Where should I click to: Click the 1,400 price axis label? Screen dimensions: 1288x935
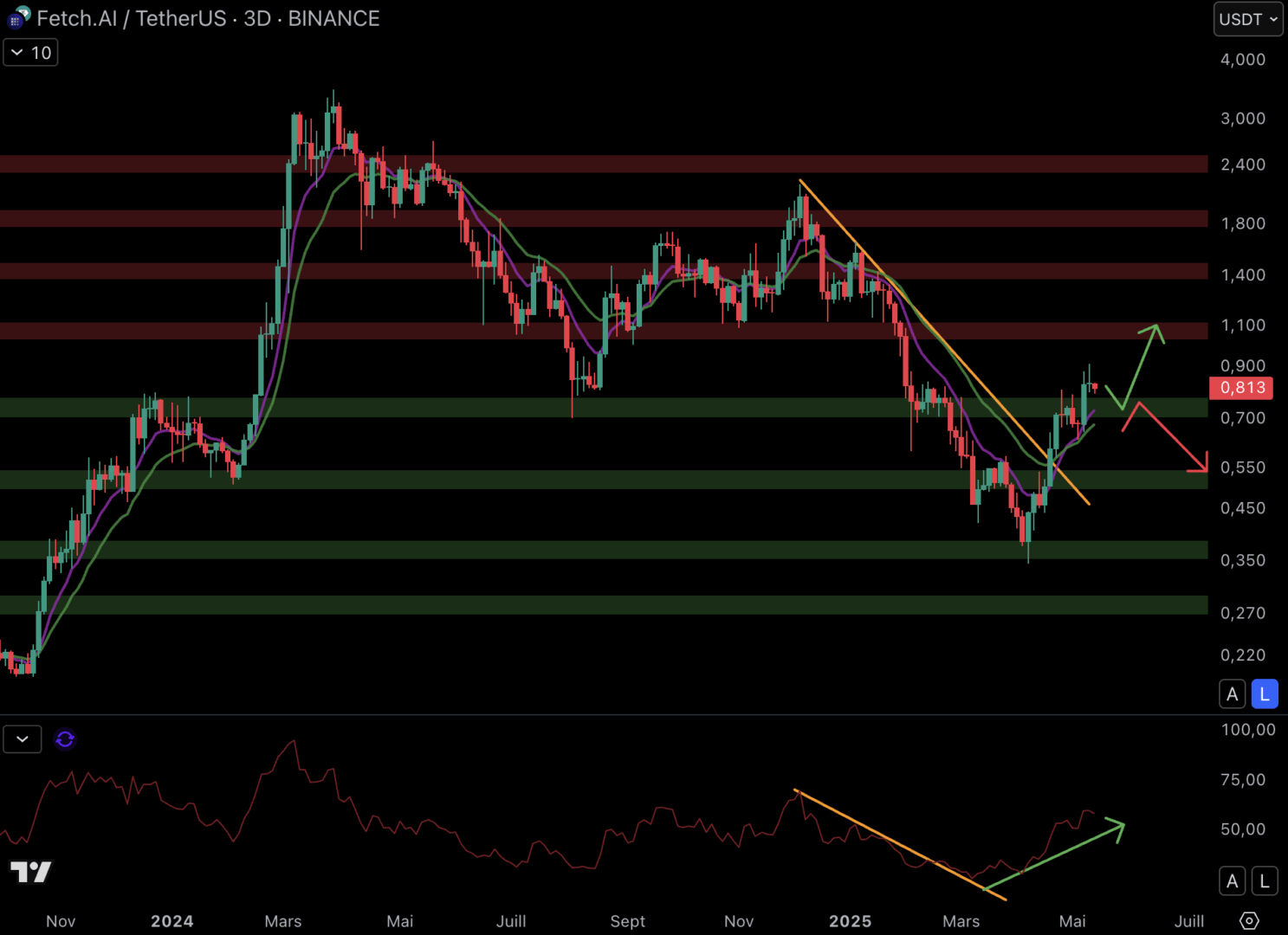(x=1243, y=275)
